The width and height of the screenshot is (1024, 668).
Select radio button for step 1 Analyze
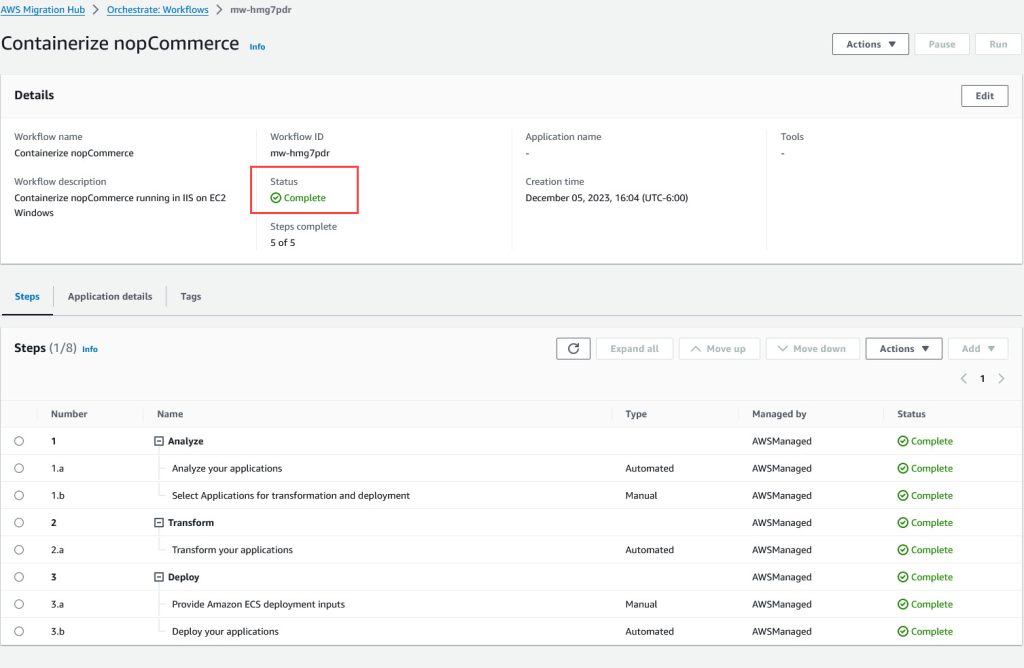click(19, 441)
